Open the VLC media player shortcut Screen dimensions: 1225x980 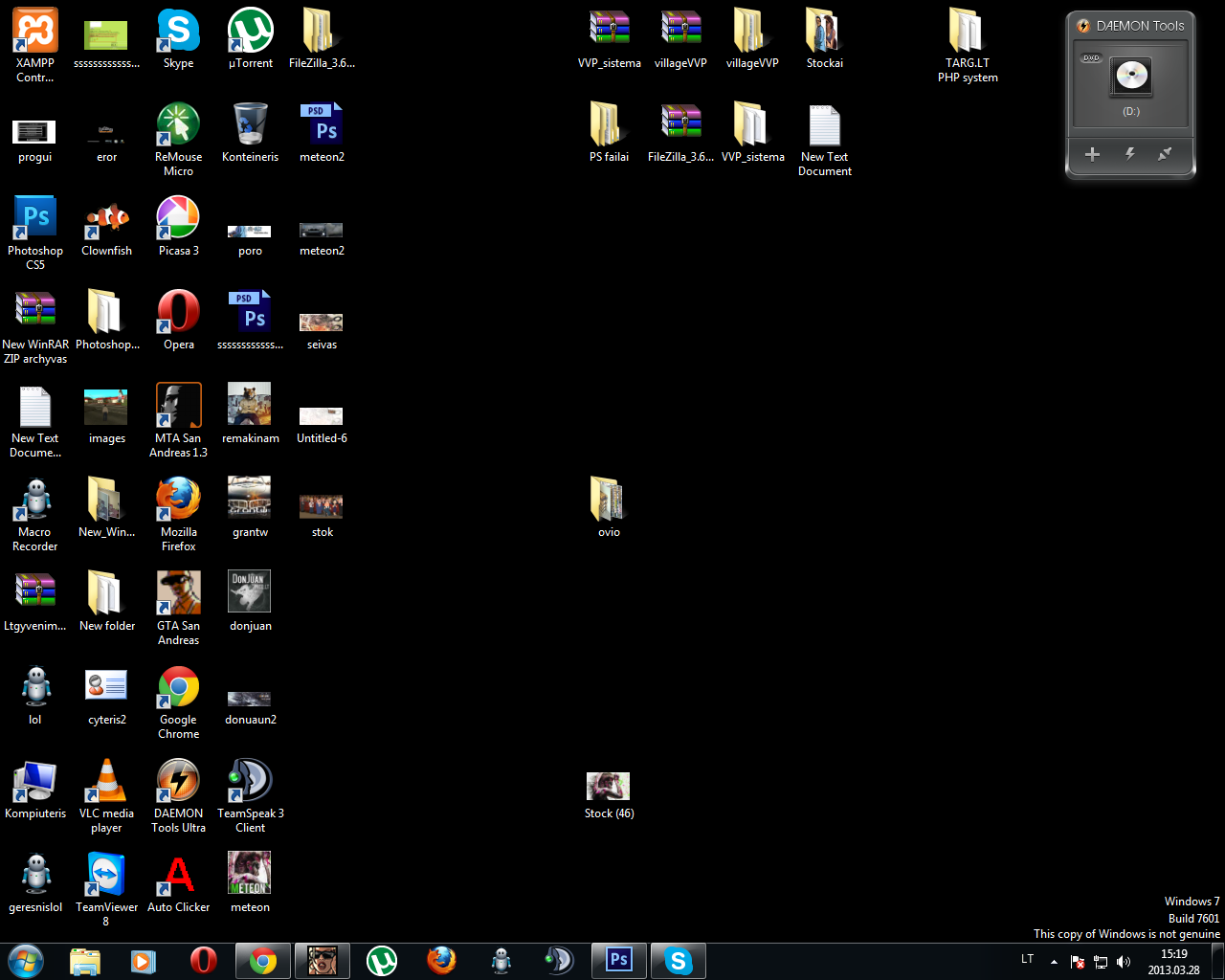[x=106, y=795]
